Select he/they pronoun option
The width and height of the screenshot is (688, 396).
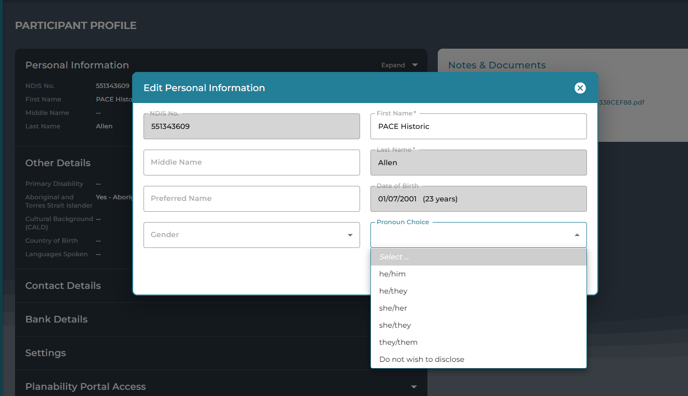point(478,291)
